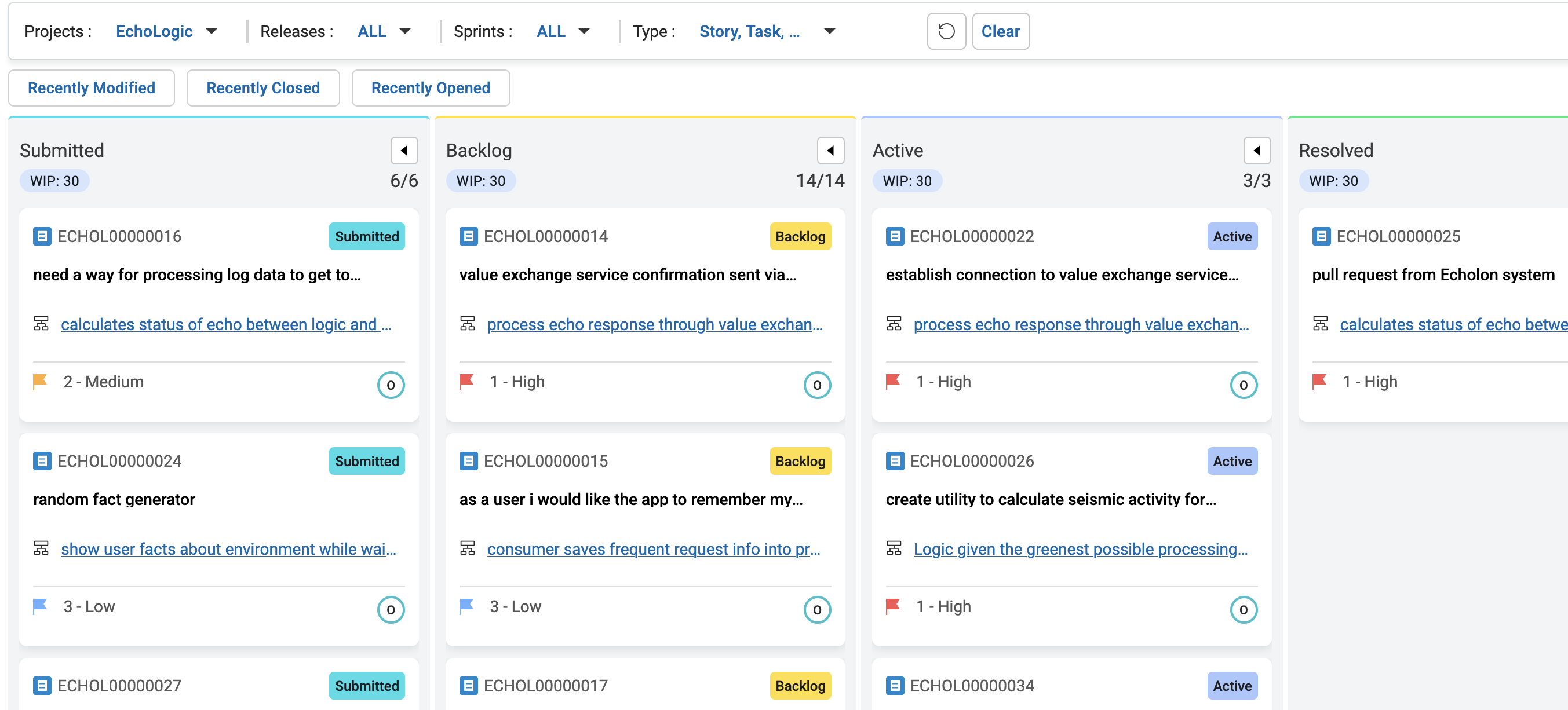Click hierarchy icon on card ECHOL00000015
The width and height of the screenshot is (1568, 710).
tap(468, 548)
